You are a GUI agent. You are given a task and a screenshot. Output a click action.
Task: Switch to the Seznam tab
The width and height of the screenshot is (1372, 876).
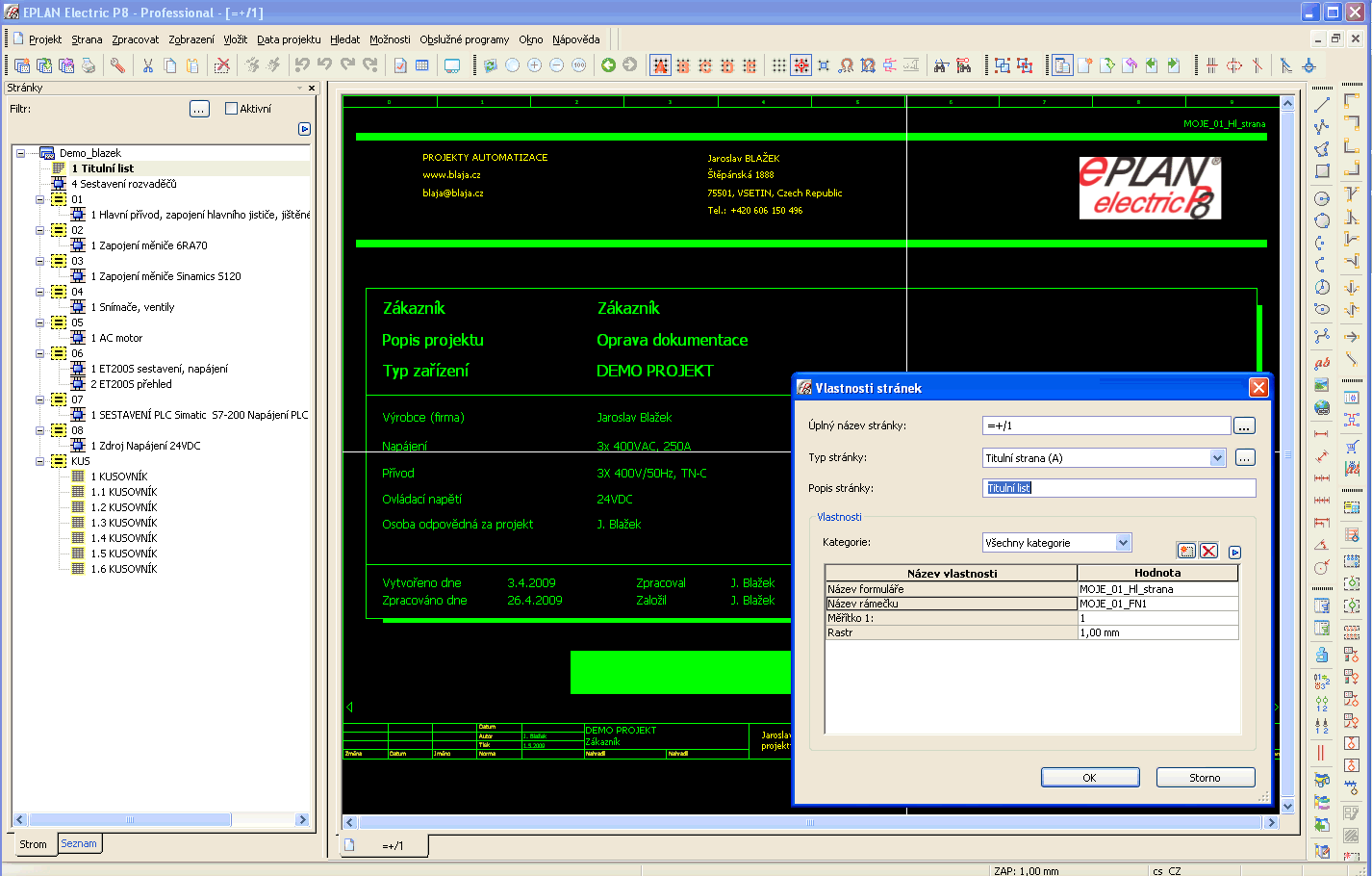click(79, 843)
